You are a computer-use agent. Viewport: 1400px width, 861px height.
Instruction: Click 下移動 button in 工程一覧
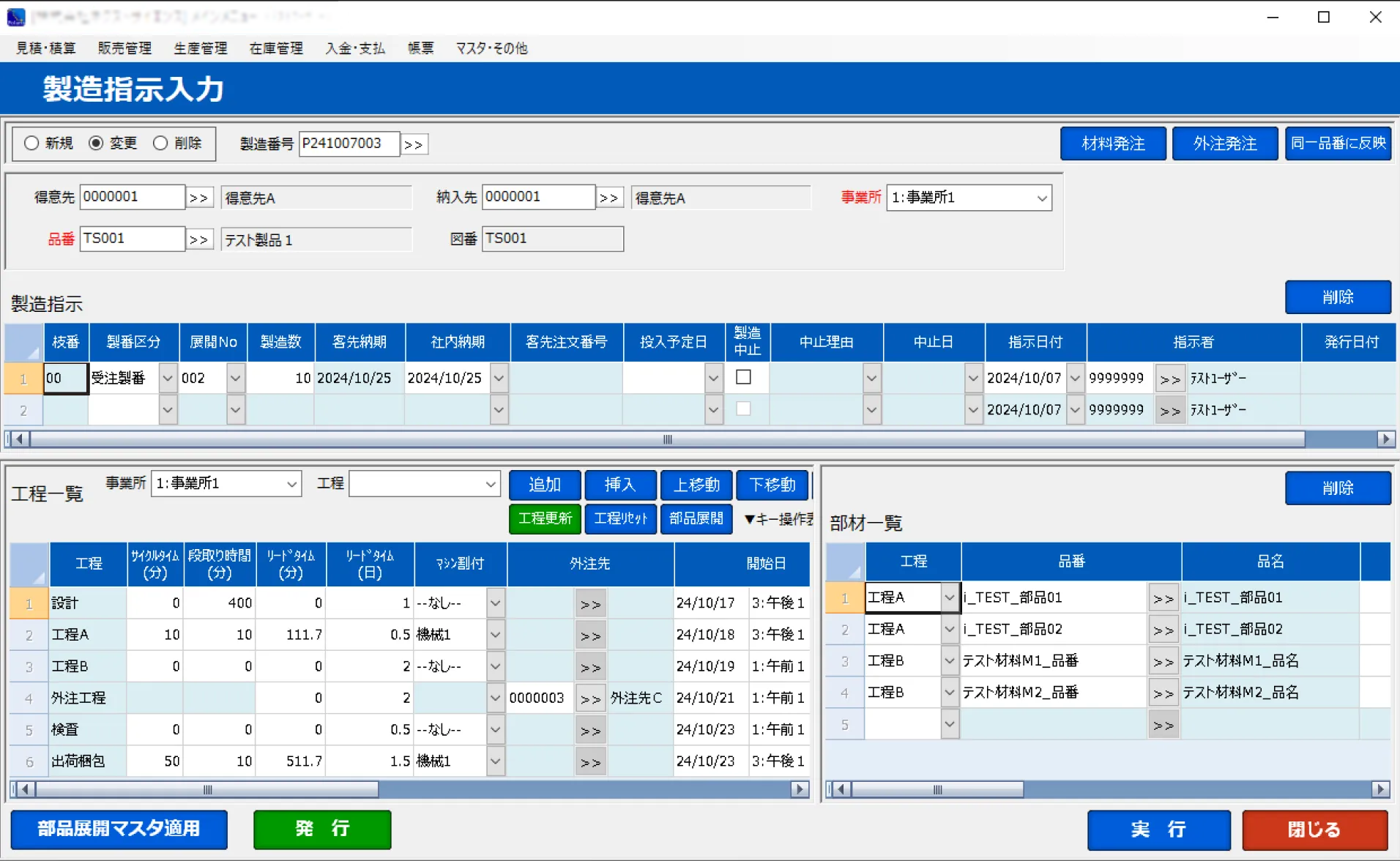[x=772, y=485]
